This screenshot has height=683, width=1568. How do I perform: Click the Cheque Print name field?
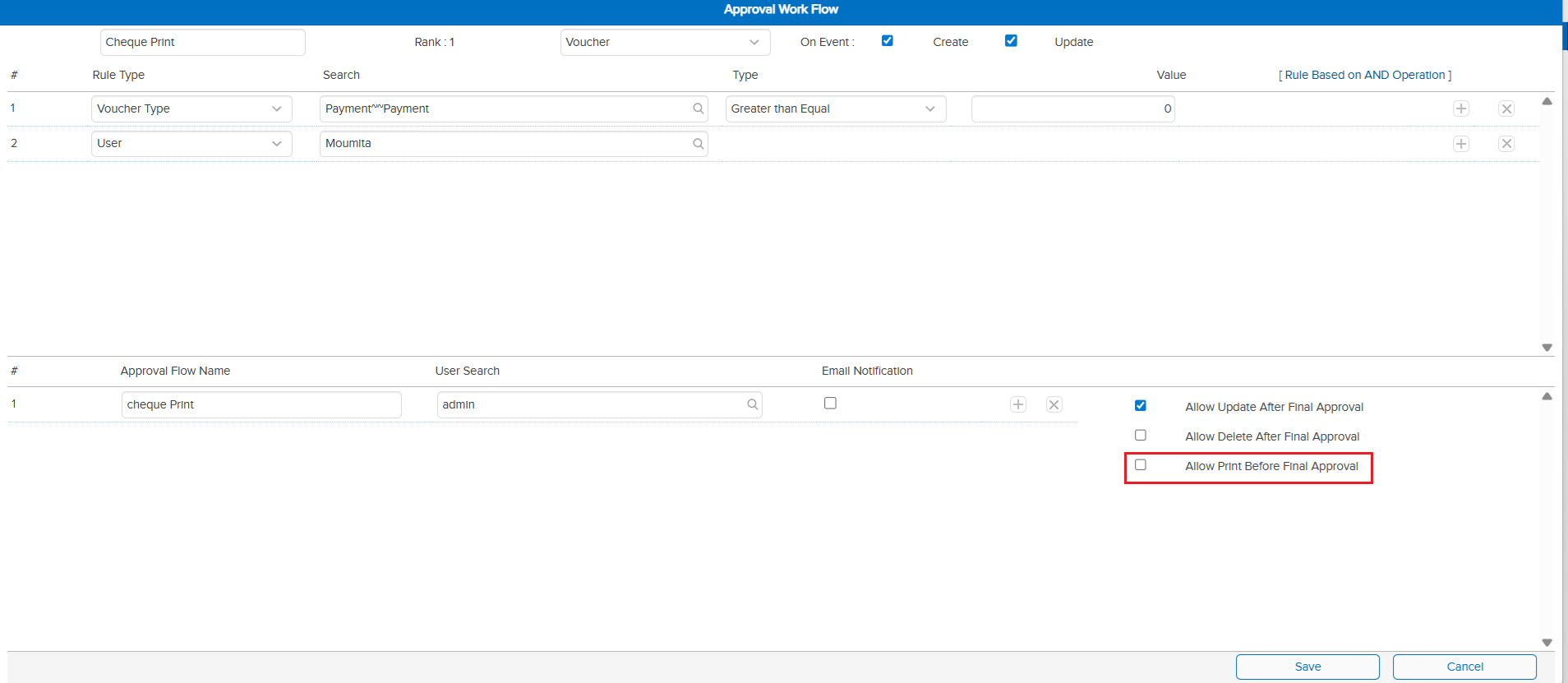202,42
